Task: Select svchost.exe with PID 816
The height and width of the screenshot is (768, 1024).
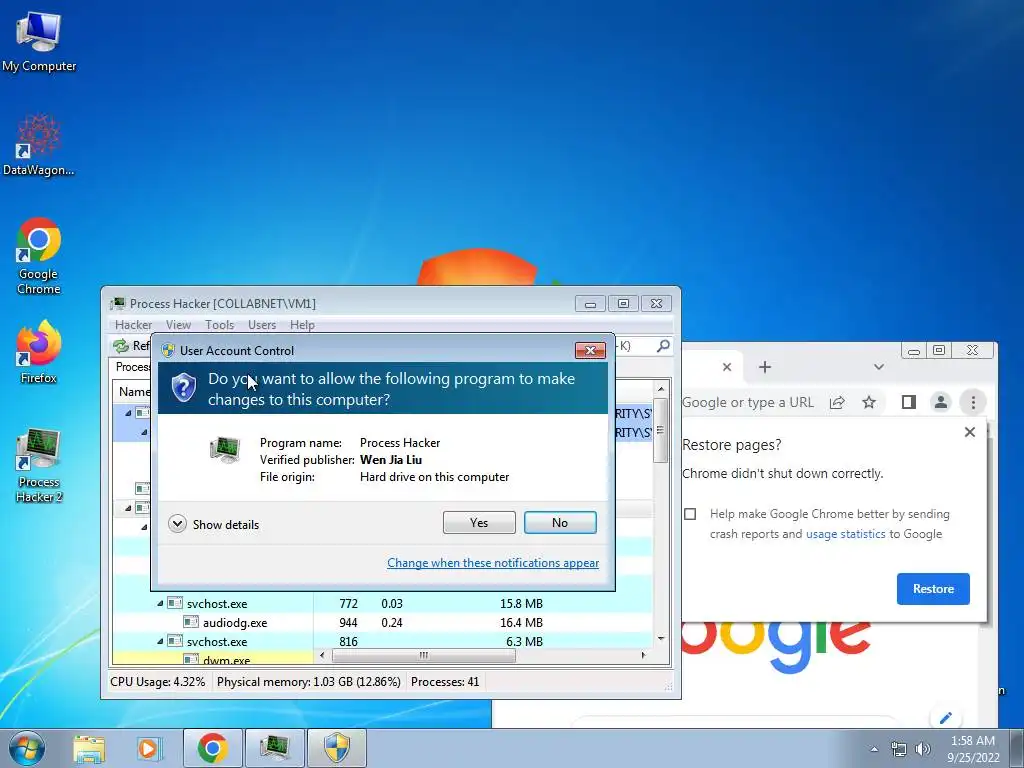Action: pos(382,641)
